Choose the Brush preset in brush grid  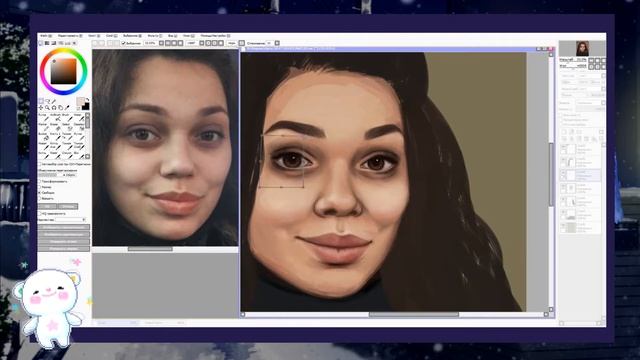coord(69,118)
